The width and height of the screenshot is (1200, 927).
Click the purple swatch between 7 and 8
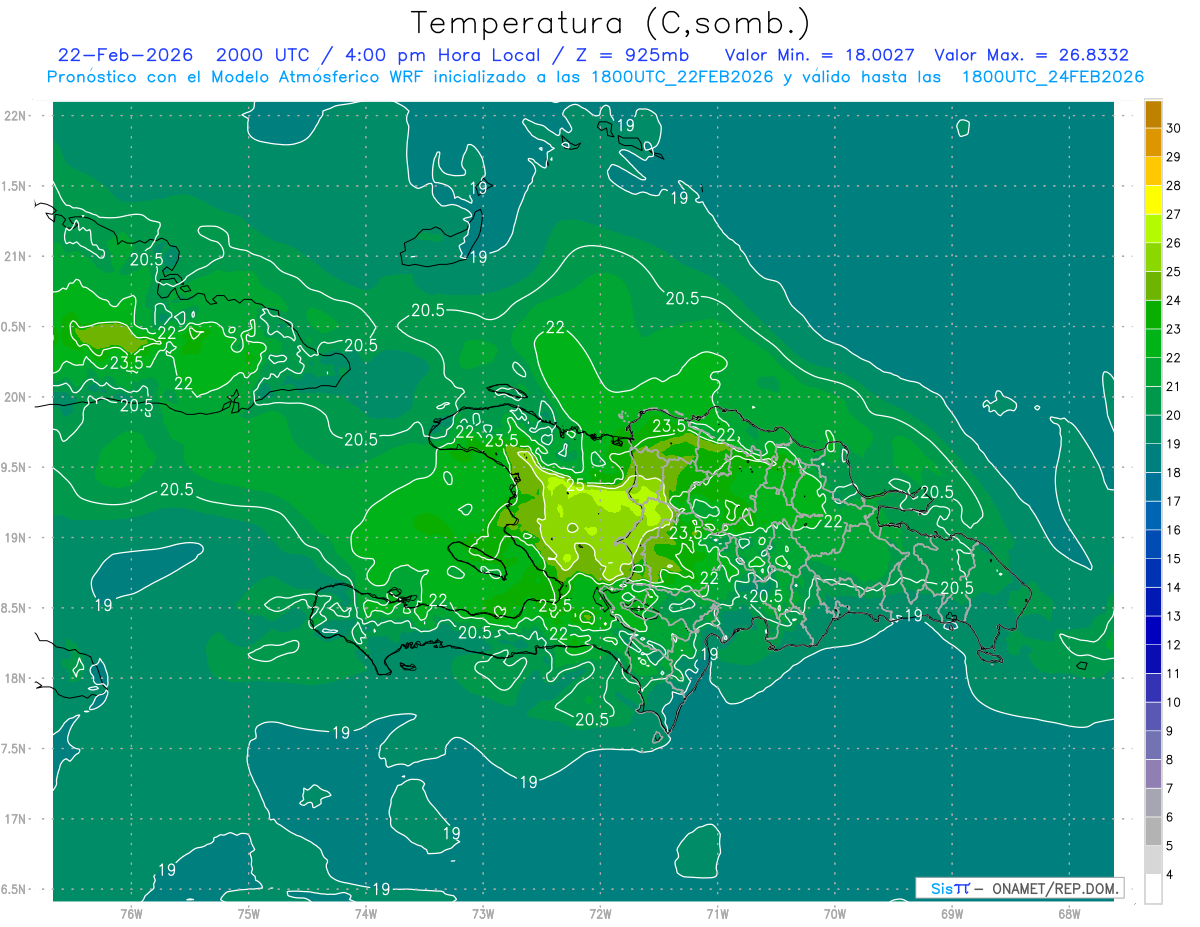1153,774
